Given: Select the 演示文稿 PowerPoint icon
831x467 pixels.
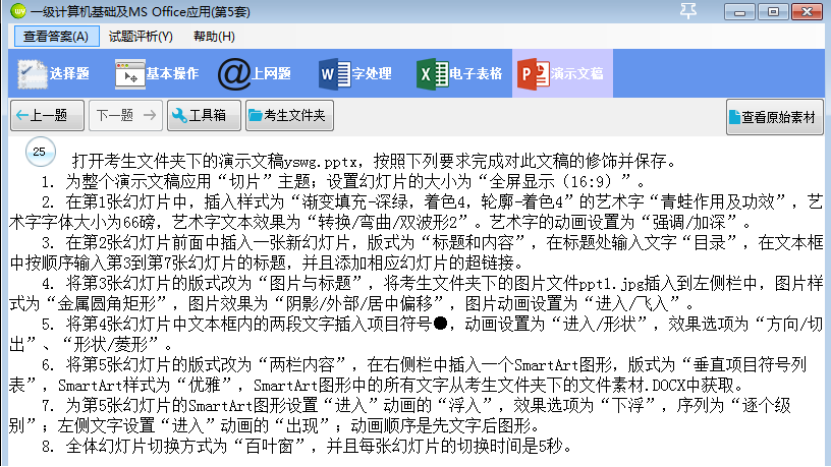Looking at the screenshot, I should pos(533,74).
